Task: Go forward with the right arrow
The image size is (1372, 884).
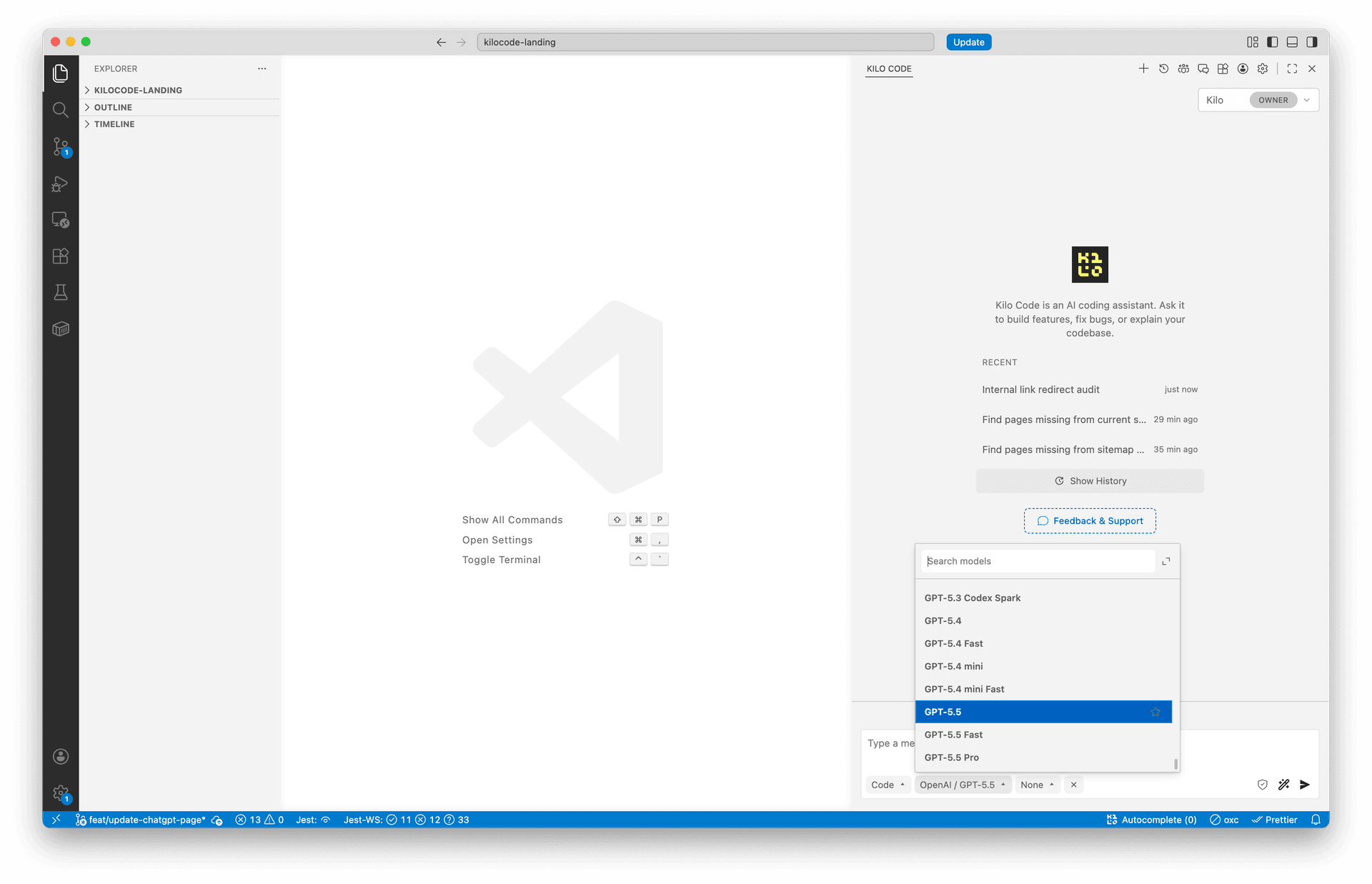Action: 461,42
